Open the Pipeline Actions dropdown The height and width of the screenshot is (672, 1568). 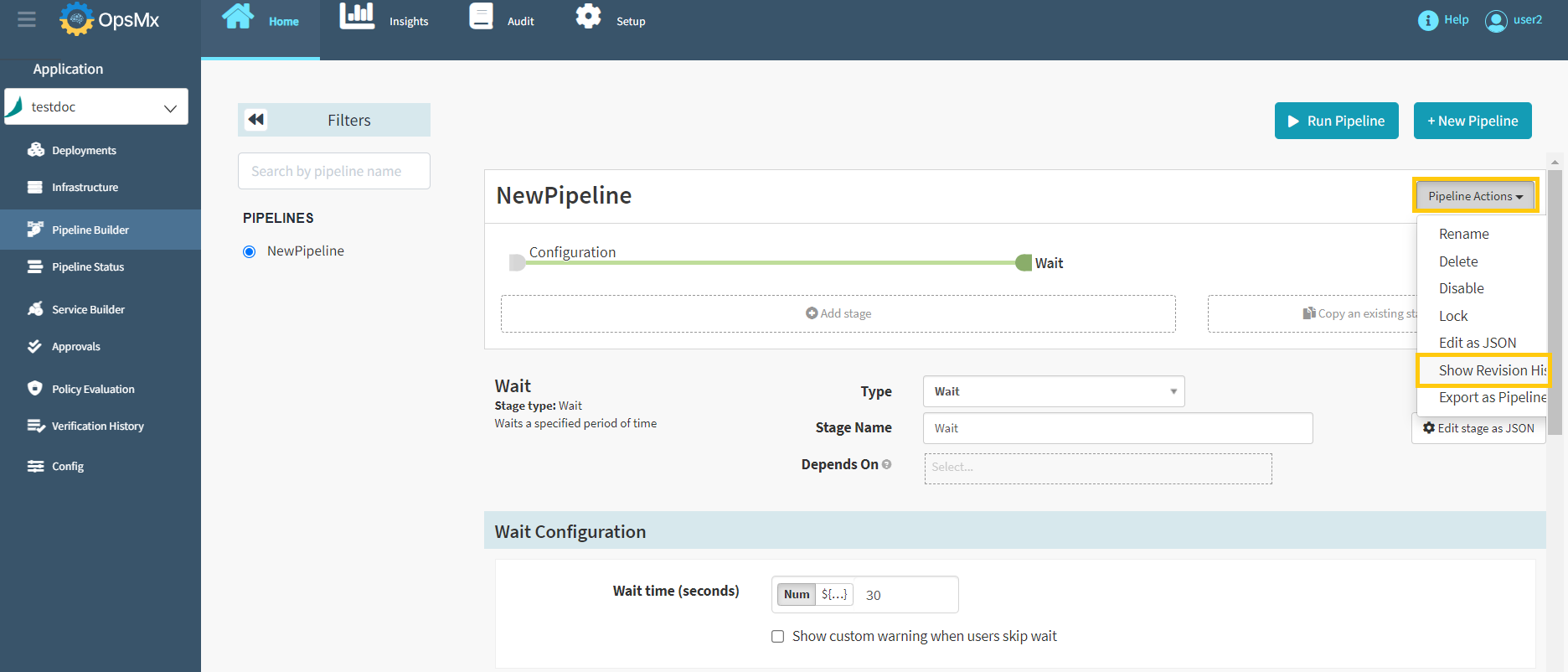(x=1475, y=196)
